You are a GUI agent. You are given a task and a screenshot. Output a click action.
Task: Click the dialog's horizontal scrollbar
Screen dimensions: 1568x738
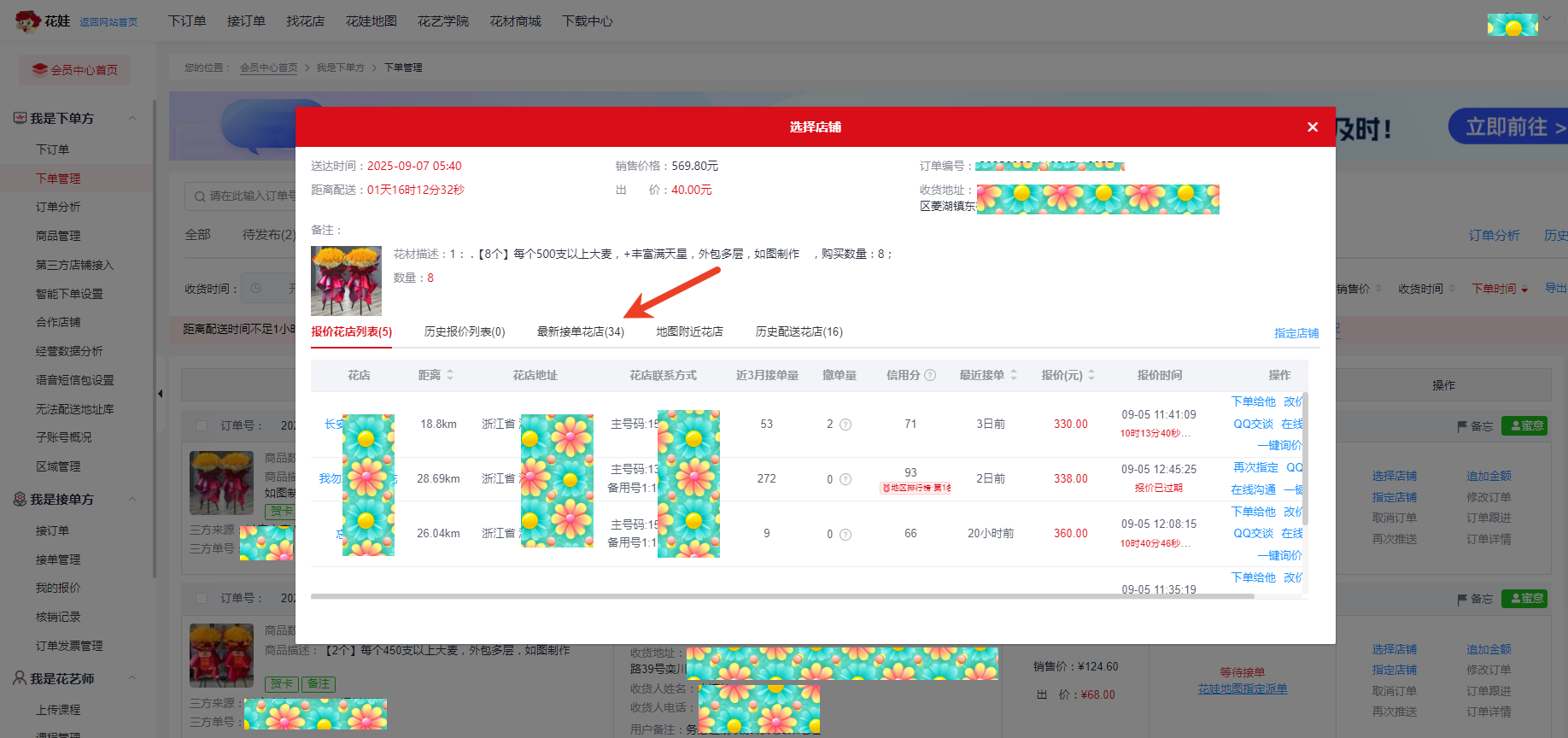[x=781, y=596]
